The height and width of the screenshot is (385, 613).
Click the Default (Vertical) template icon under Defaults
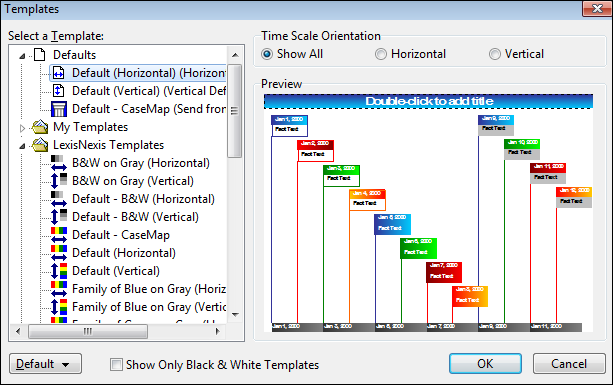[58, 91]
